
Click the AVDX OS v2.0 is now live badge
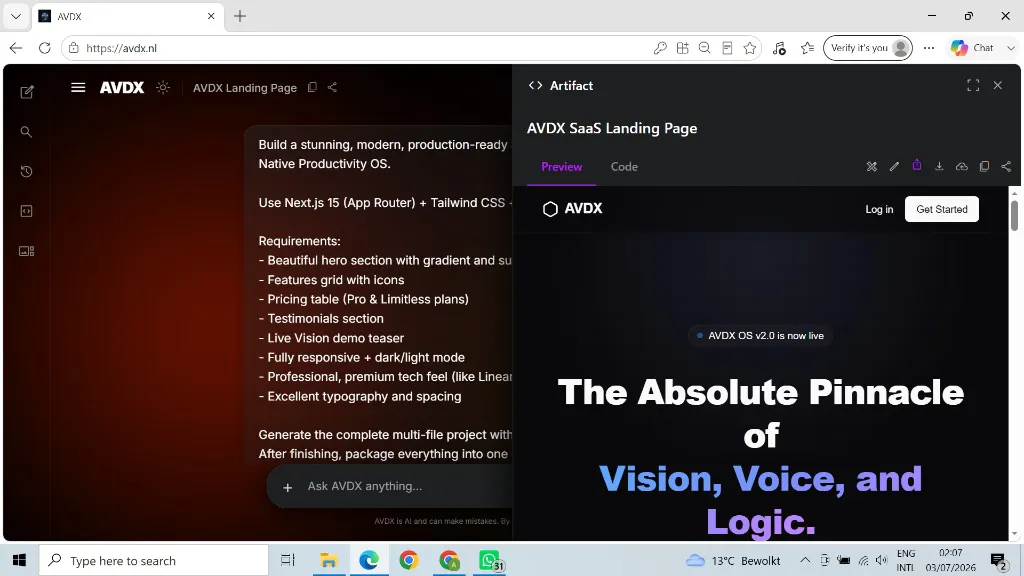[x=760, y=336]
